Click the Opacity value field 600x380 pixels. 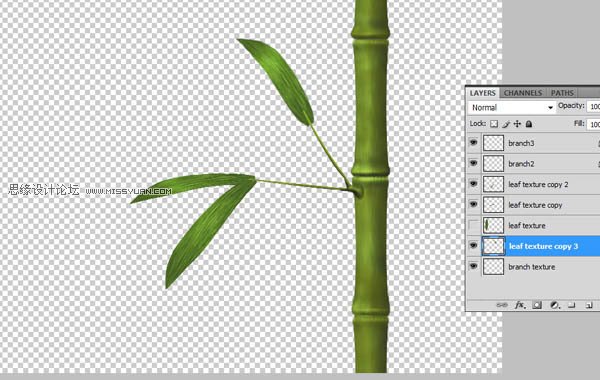(x=593, y=106)
